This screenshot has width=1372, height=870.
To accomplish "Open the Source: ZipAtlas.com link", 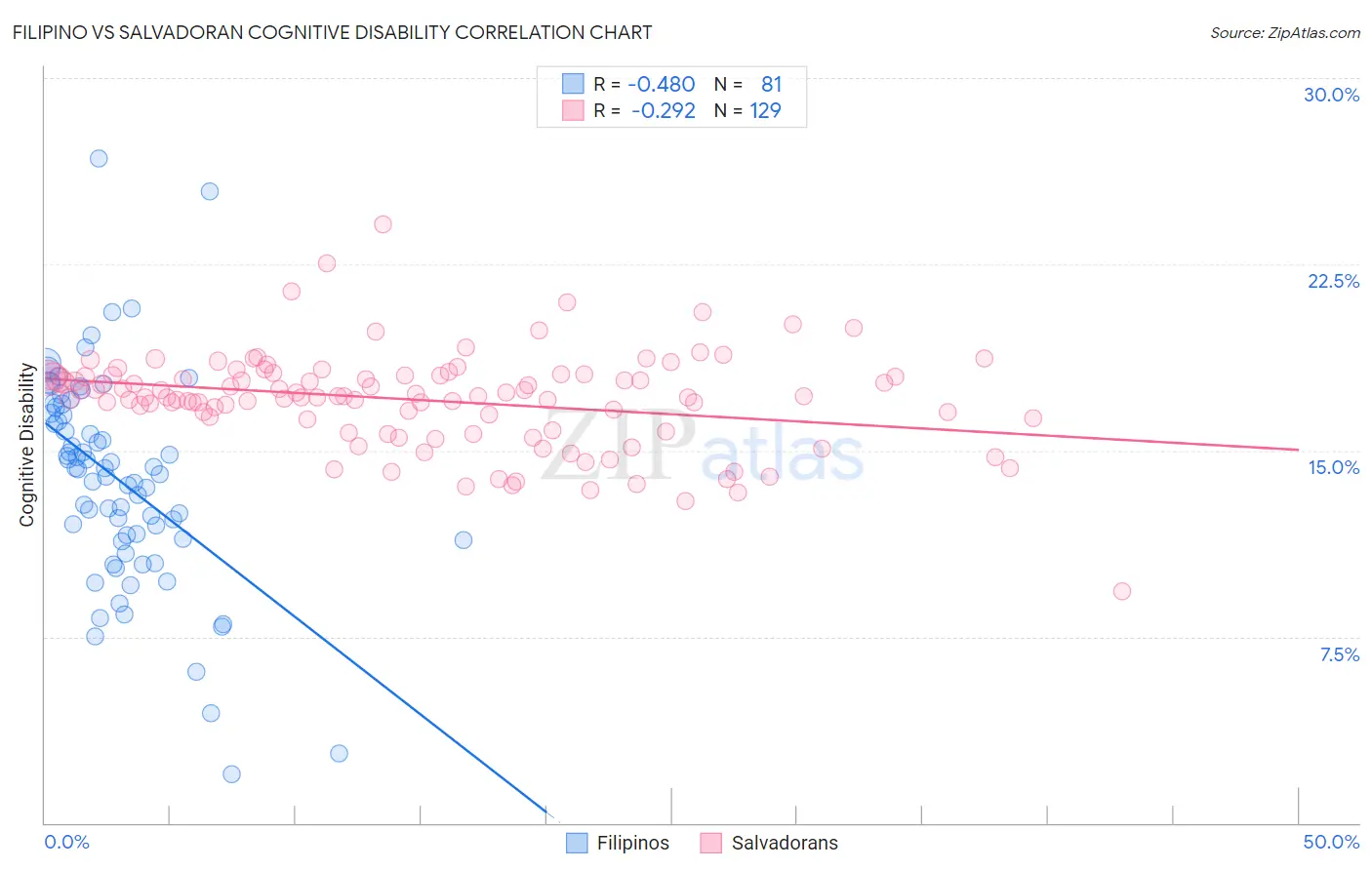I will click(x=1285, y=32).
